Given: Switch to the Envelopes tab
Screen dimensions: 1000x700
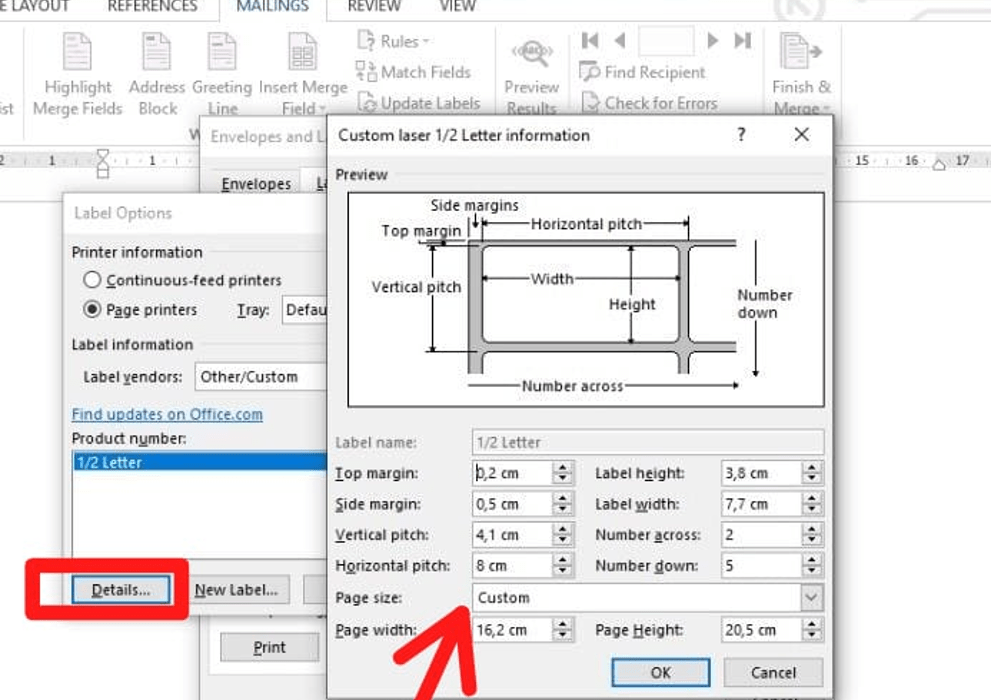Looking at the screenshot, I should (x=256, y=184).
